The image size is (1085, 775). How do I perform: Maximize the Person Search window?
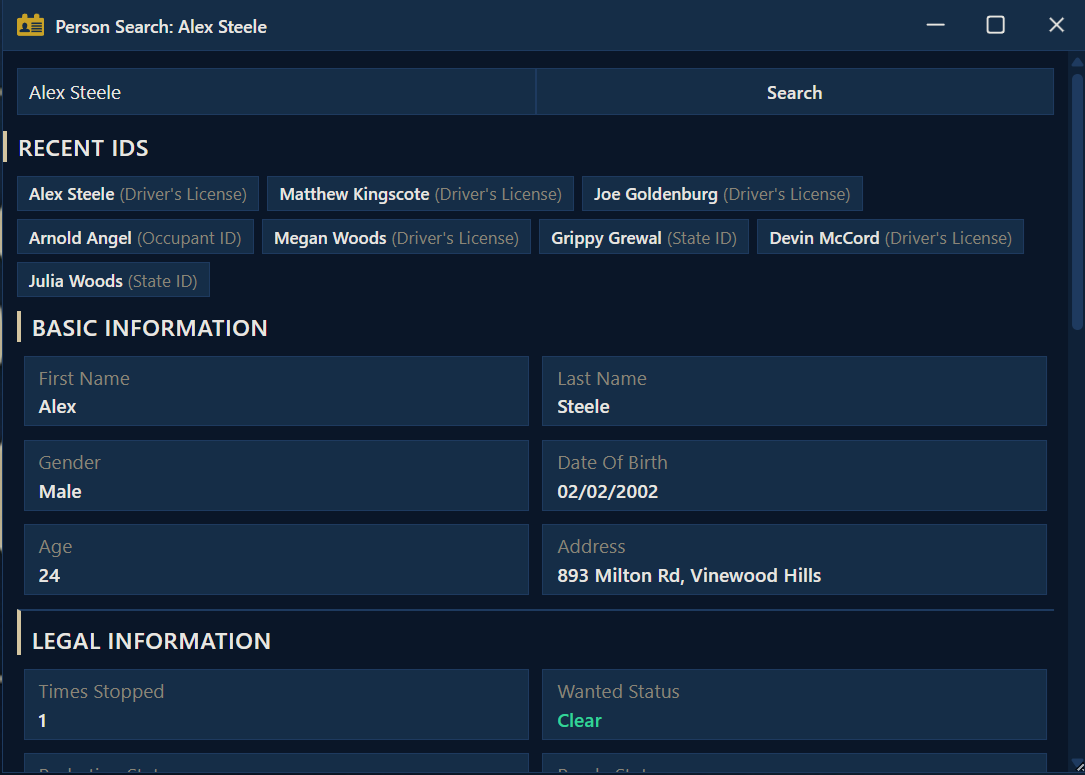coord(995,25)
